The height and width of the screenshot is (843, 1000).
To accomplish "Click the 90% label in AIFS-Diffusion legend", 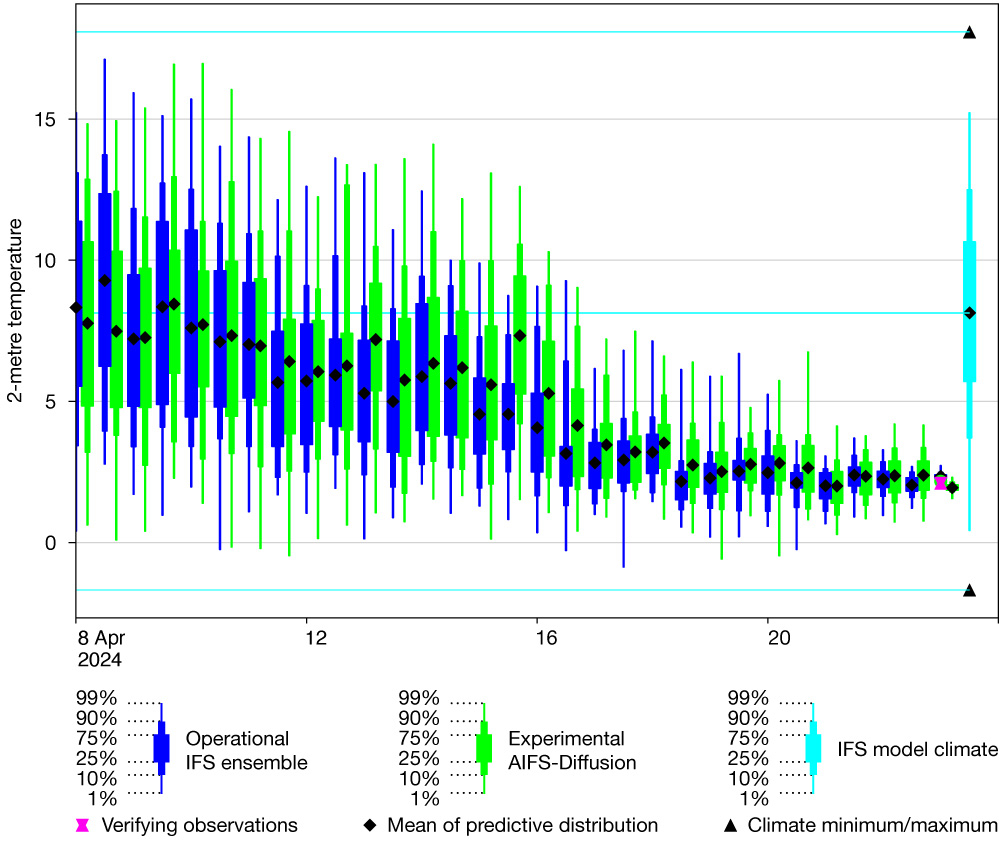I will [419, 718].
